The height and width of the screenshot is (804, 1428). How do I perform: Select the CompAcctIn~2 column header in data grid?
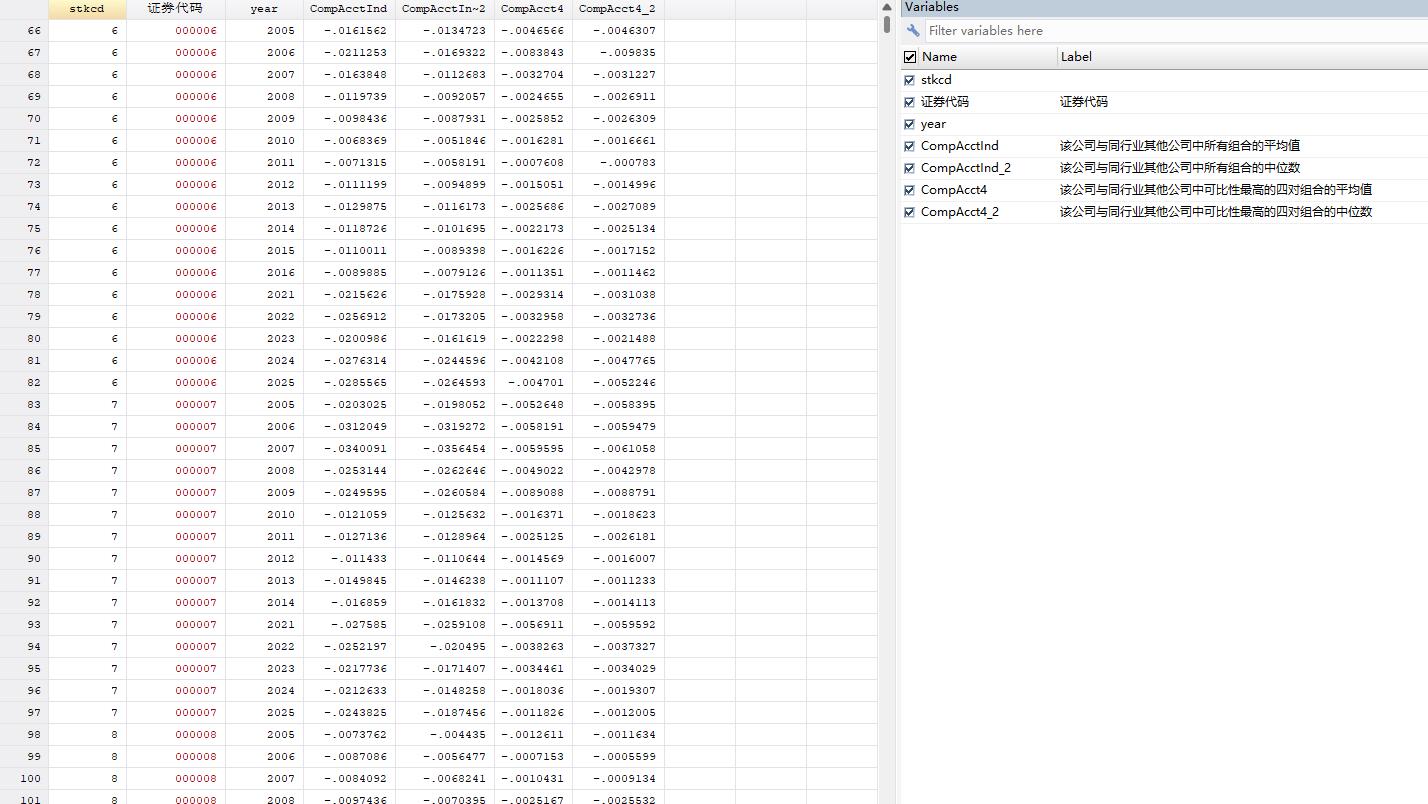(x=445, y=9)
